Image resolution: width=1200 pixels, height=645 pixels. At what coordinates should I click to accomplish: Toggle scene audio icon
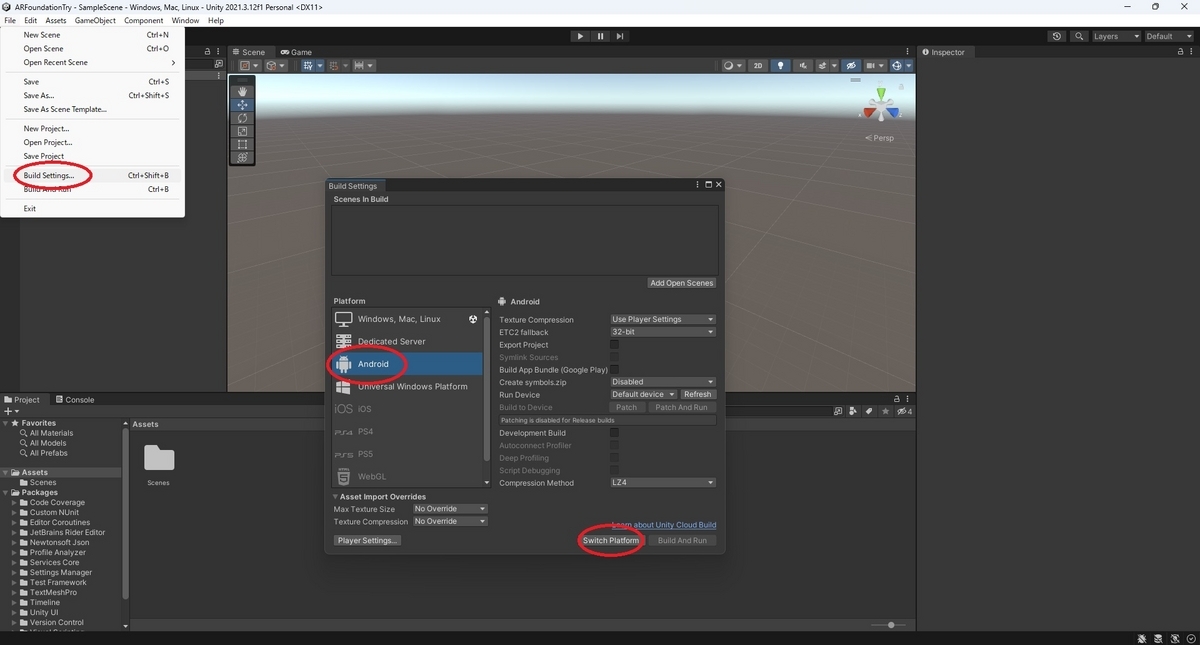[803, 66]
